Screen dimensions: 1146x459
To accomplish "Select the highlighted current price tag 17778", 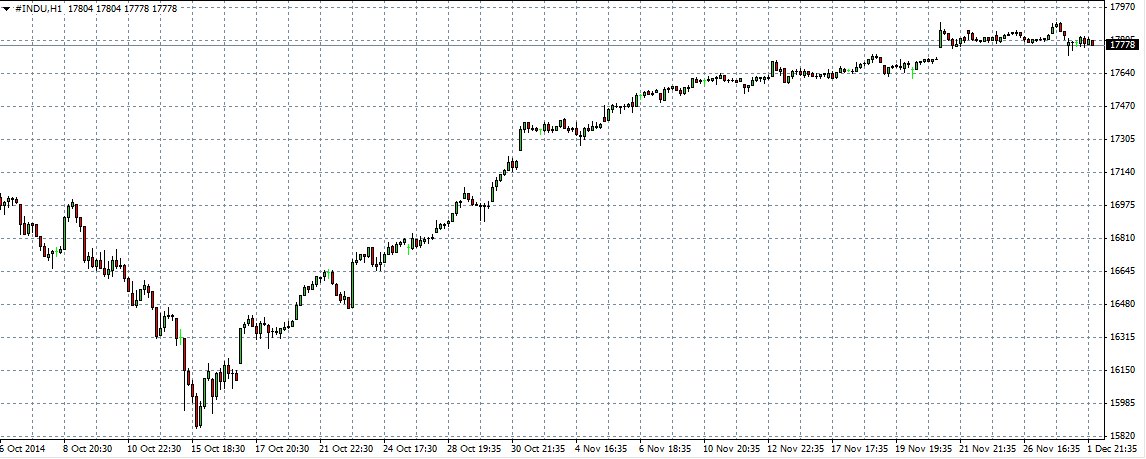I will click(x=1123, y=45).
